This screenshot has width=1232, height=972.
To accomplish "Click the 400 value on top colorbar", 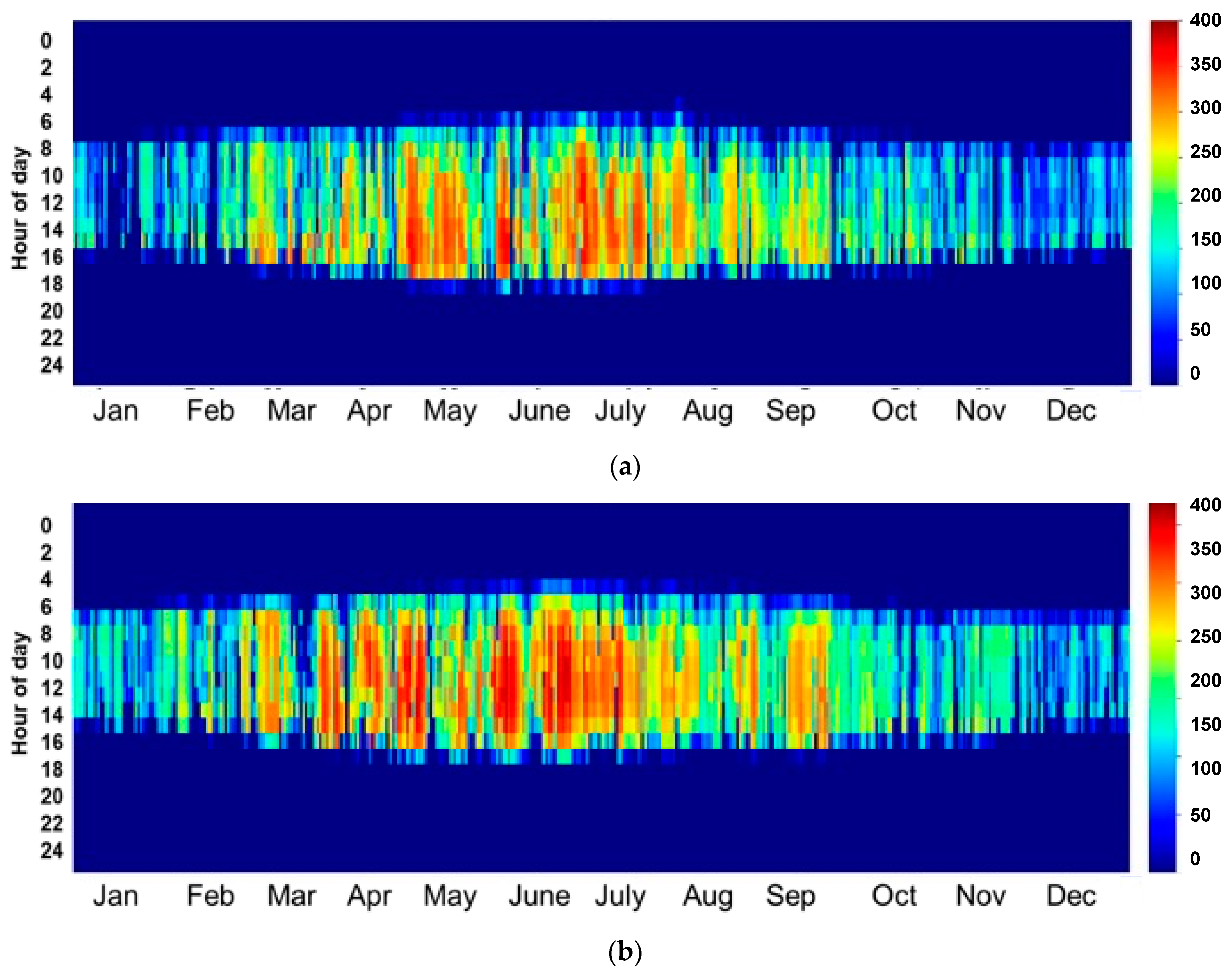I will point(1205,20).
